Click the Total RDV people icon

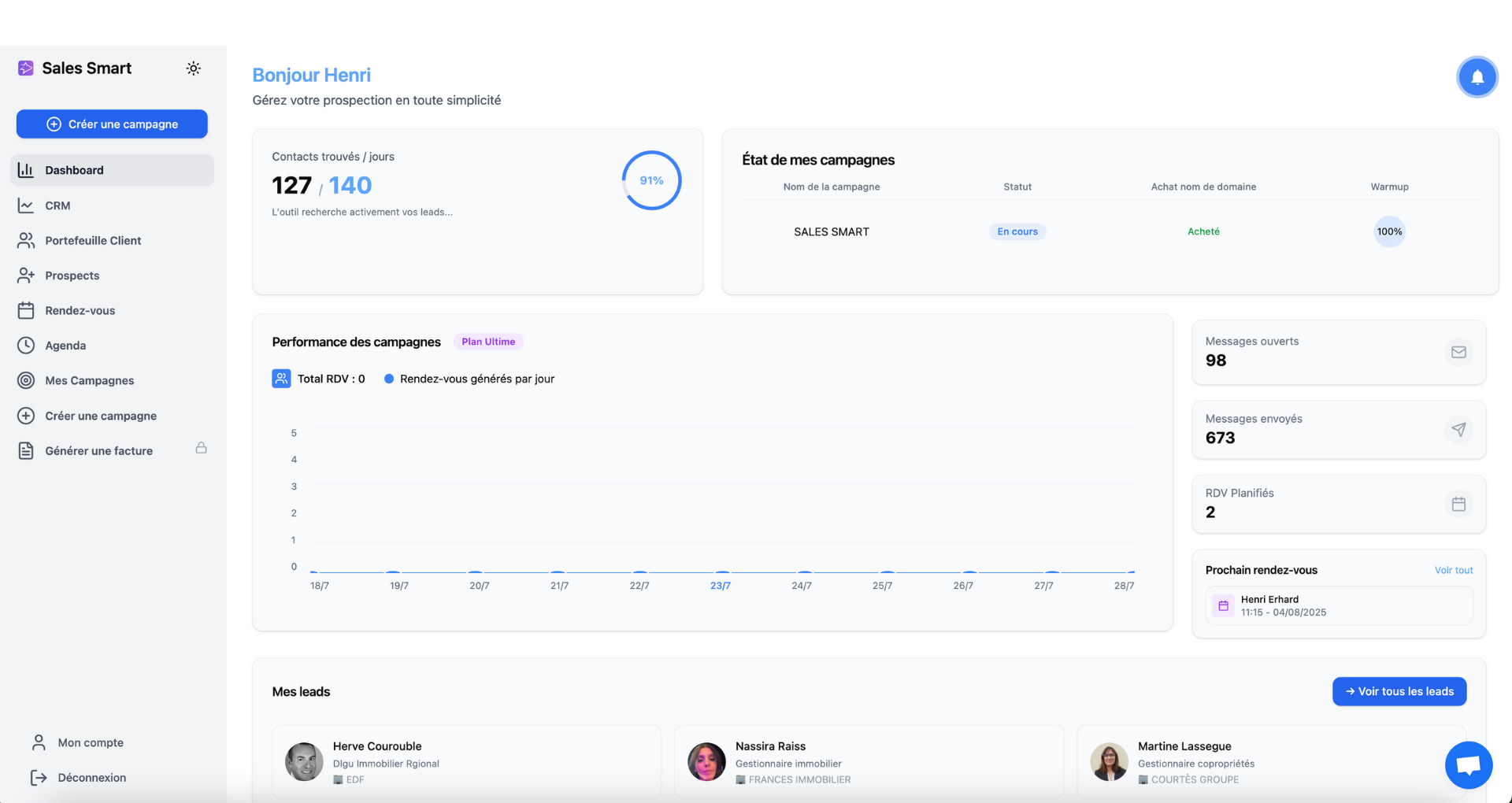(281, 379)
